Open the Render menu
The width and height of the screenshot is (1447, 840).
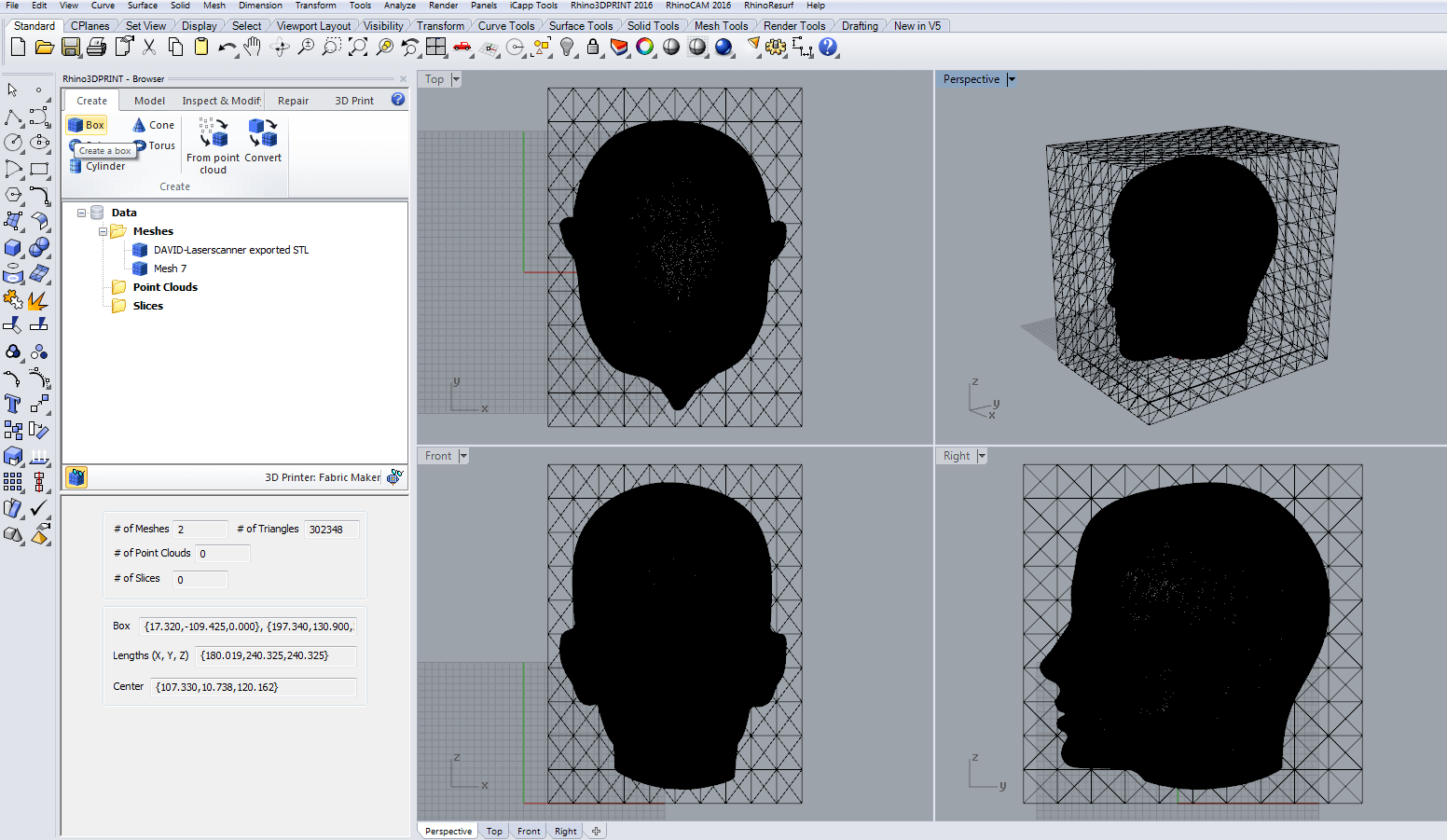pos(443,6)
